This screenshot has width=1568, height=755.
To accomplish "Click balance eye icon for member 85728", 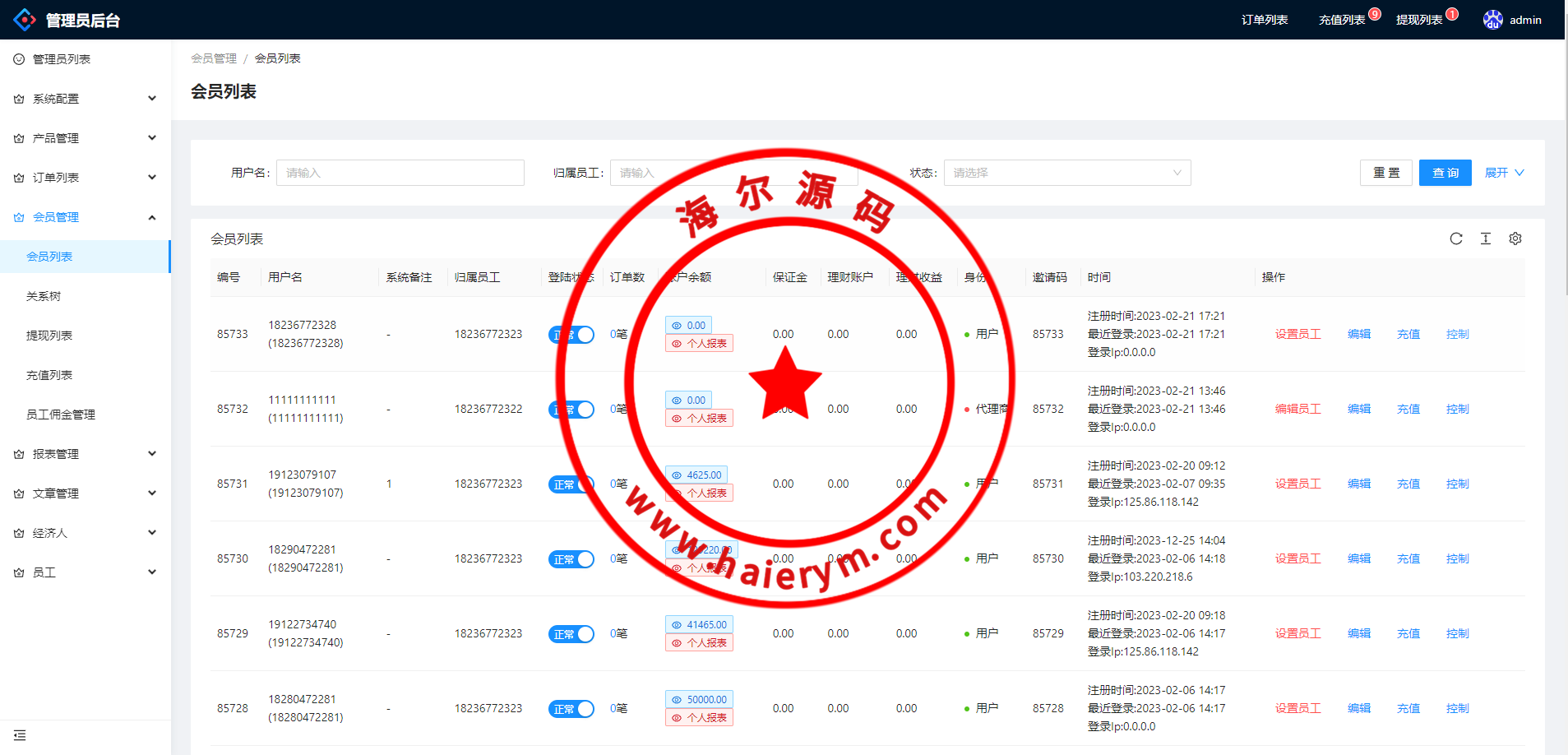I will pyautogui.click(x=677, y=700).
